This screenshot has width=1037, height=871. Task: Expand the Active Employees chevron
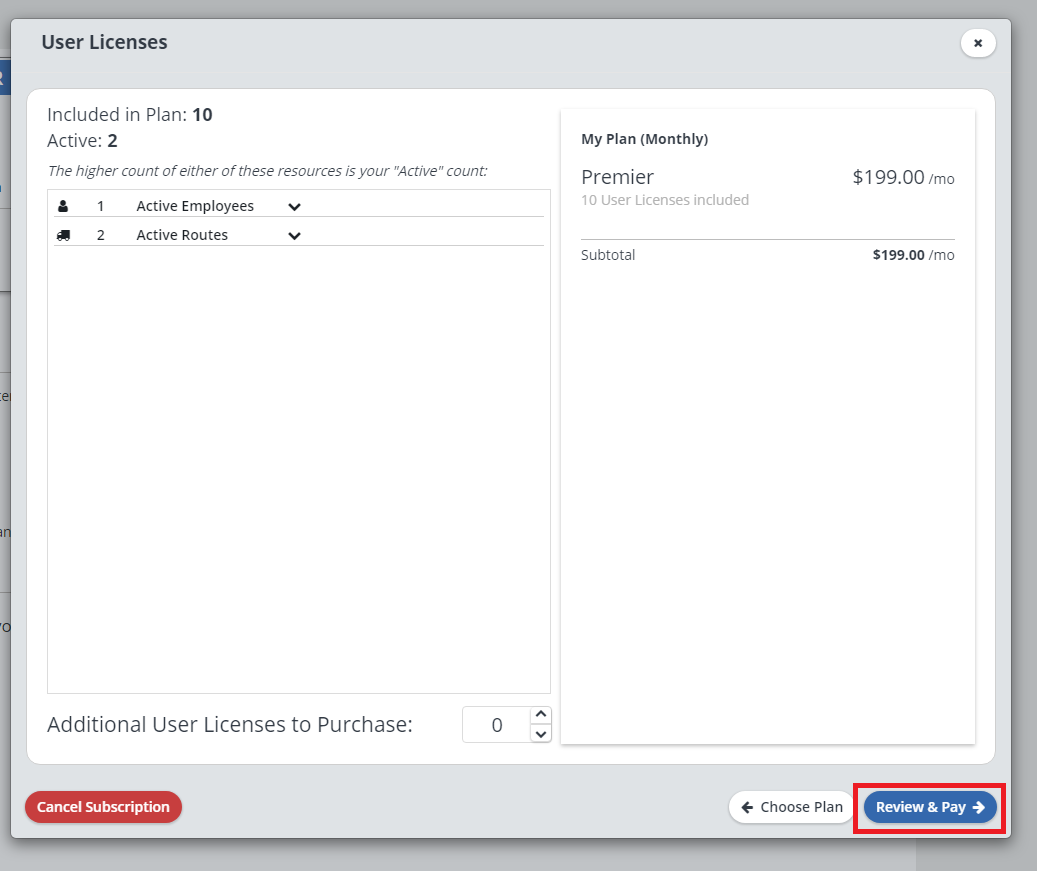coord(294,207)
